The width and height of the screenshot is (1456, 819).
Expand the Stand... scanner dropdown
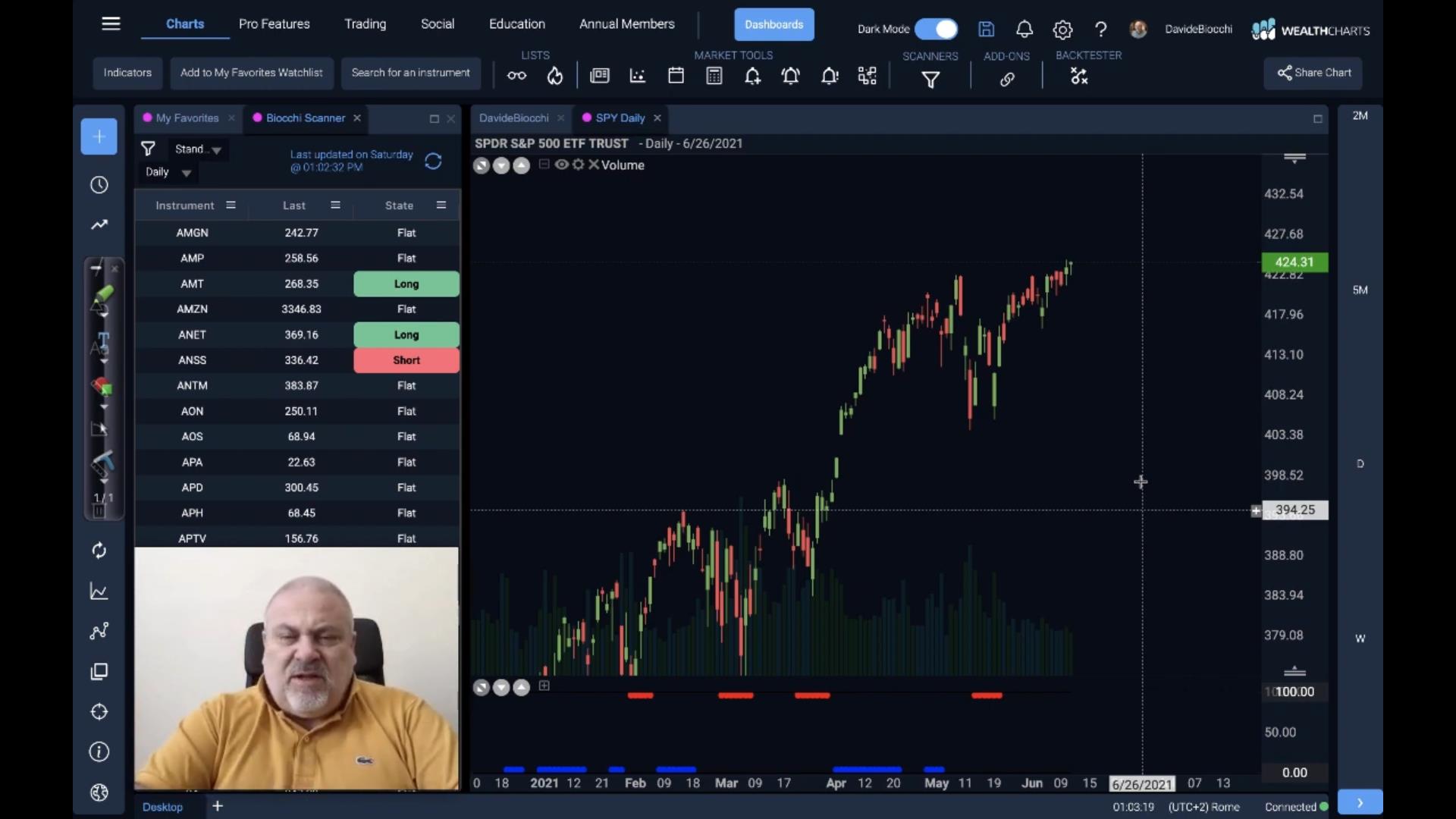tap(198, 149)
